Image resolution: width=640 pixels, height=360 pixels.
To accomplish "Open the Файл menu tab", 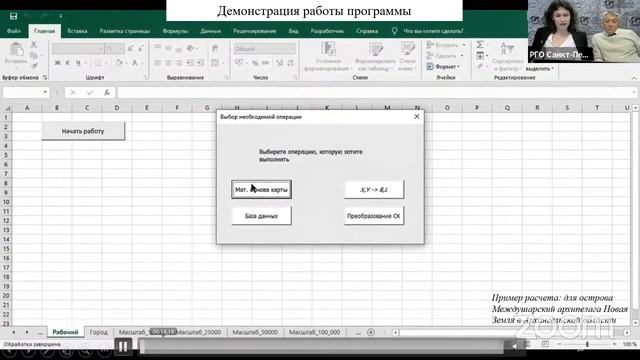I will tap(13, 31).
